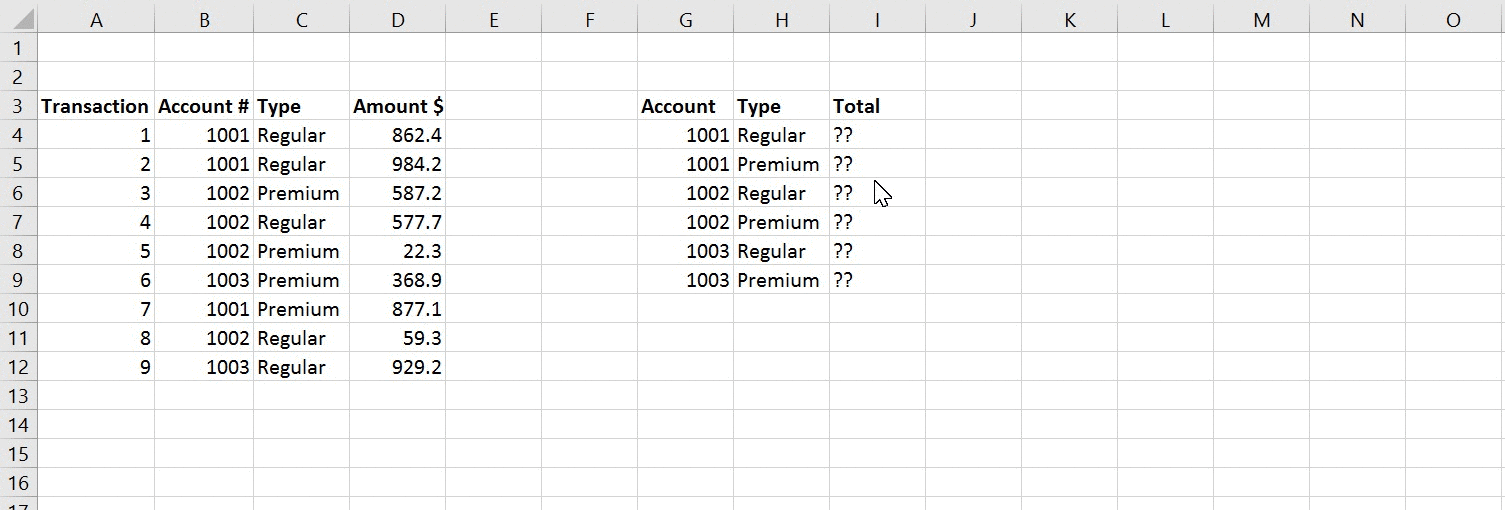Viewport: 1505px width, 510px height.
Task: Click the ?? total cell for 1001 Regular
Action: coord(876,135)
